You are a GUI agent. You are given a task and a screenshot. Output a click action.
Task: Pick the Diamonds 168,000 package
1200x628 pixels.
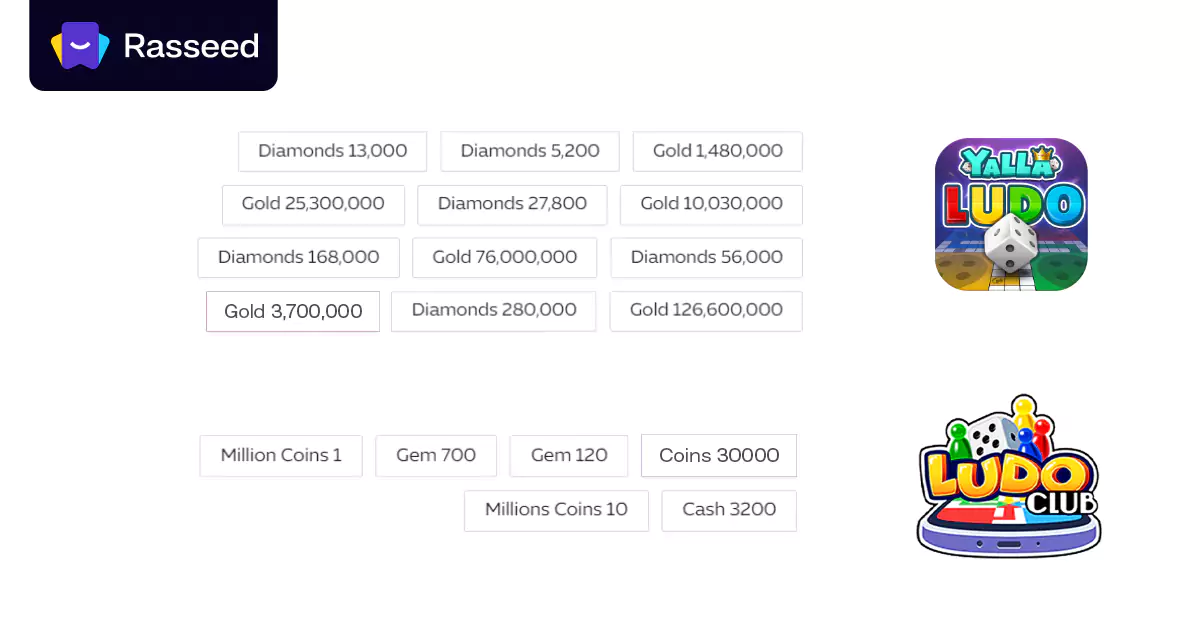298,257
